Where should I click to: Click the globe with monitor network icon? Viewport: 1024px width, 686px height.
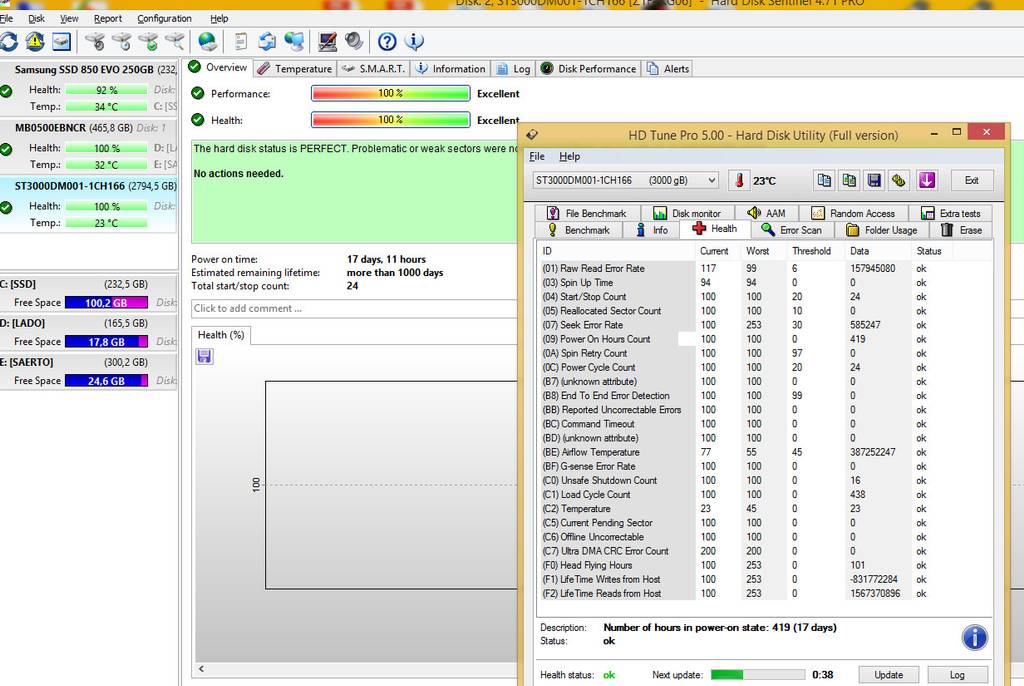(294, 42)
